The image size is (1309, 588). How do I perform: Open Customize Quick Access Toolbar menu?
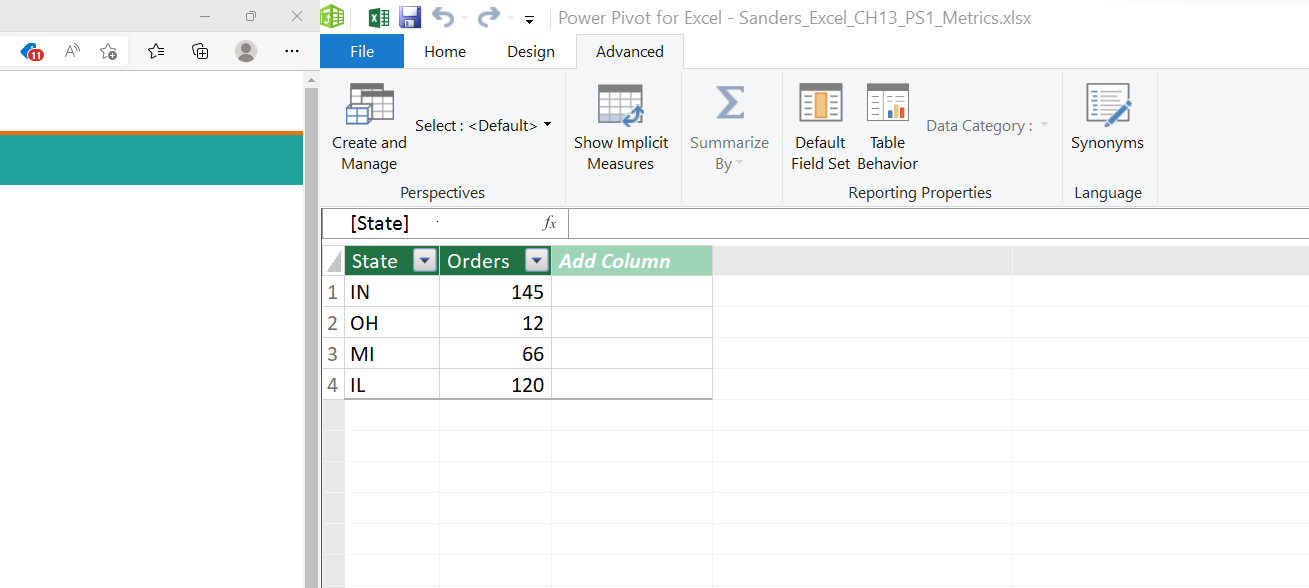click(x=530, y=19)
